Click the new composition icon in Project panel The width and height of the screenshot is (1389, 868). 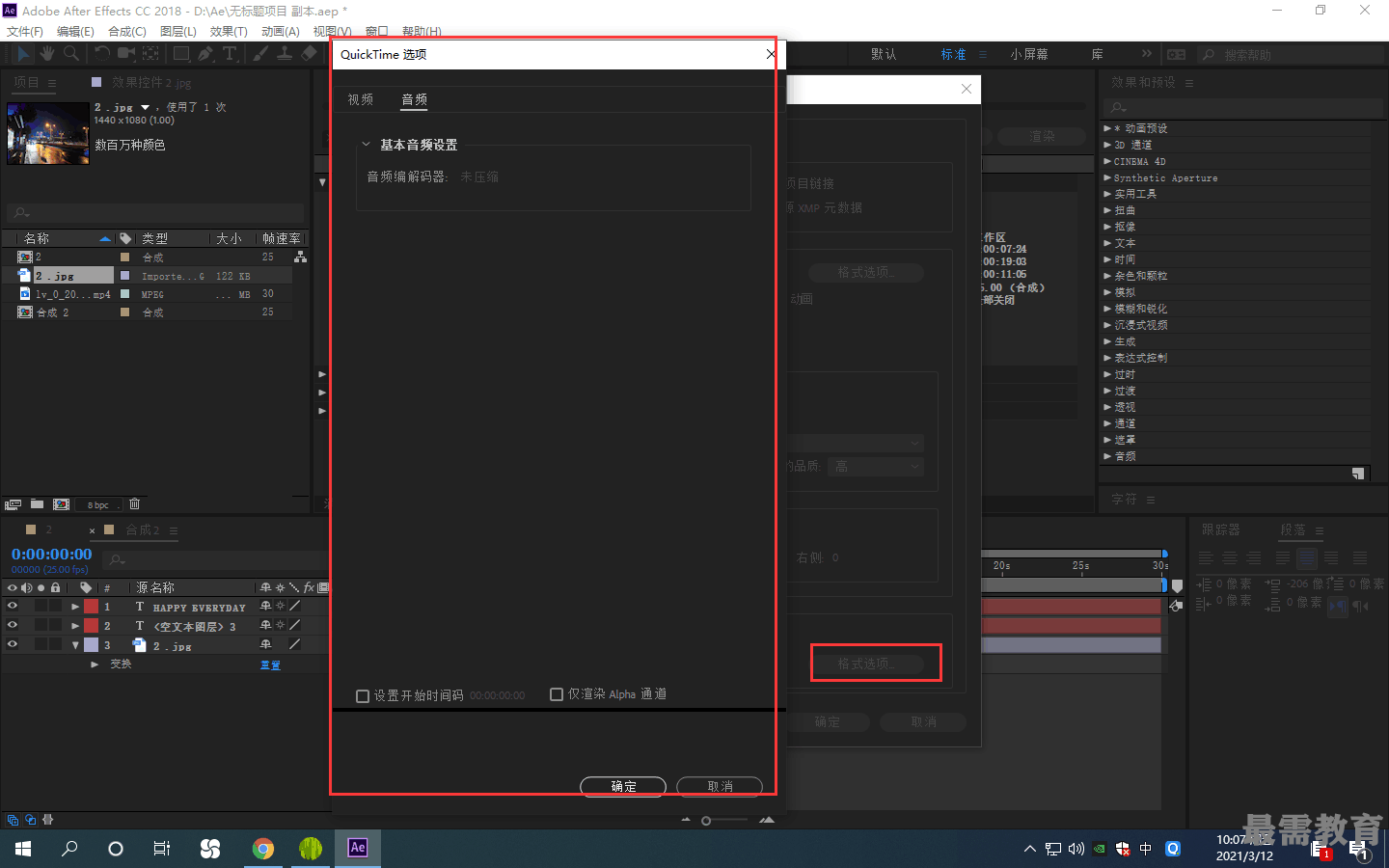61,504
